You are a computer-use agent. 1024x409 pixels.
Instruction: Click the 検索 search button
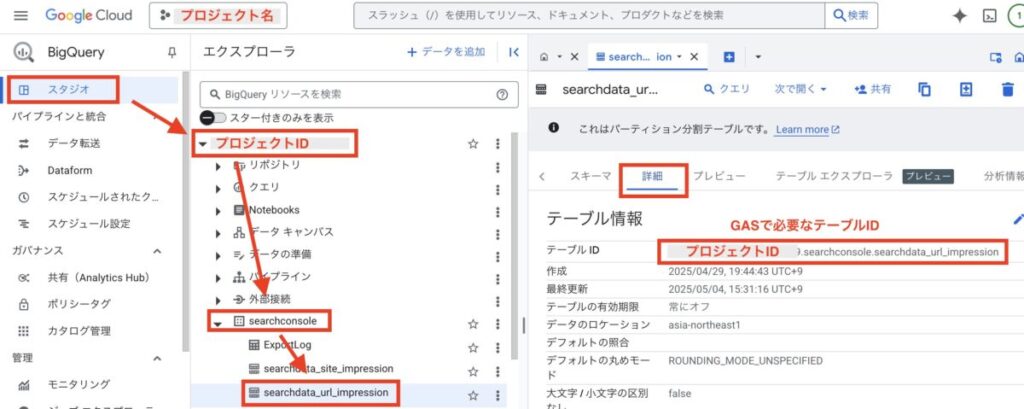850,16
